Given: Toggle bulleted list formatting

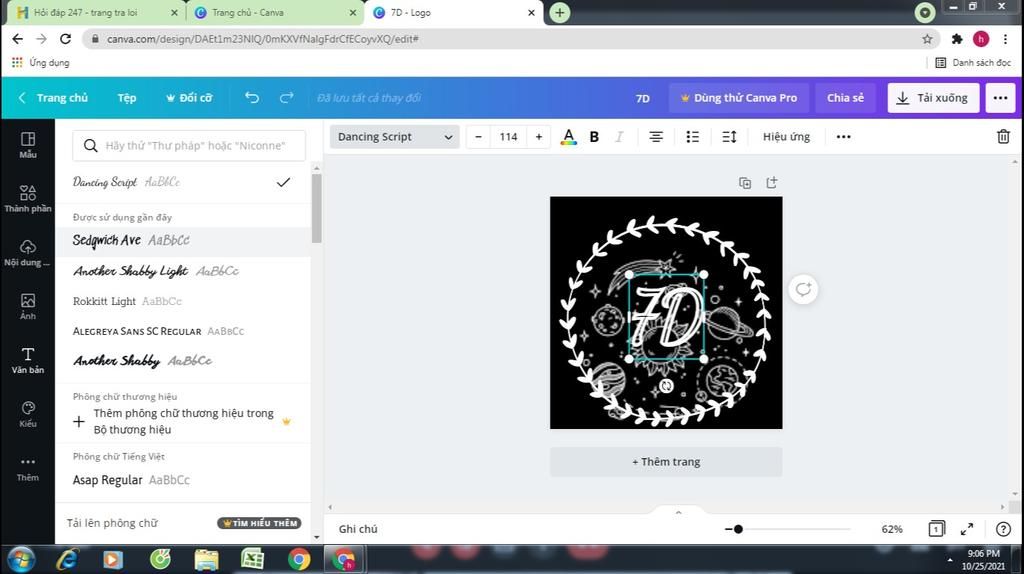Looking at the screenshot, I should point(692,136).
